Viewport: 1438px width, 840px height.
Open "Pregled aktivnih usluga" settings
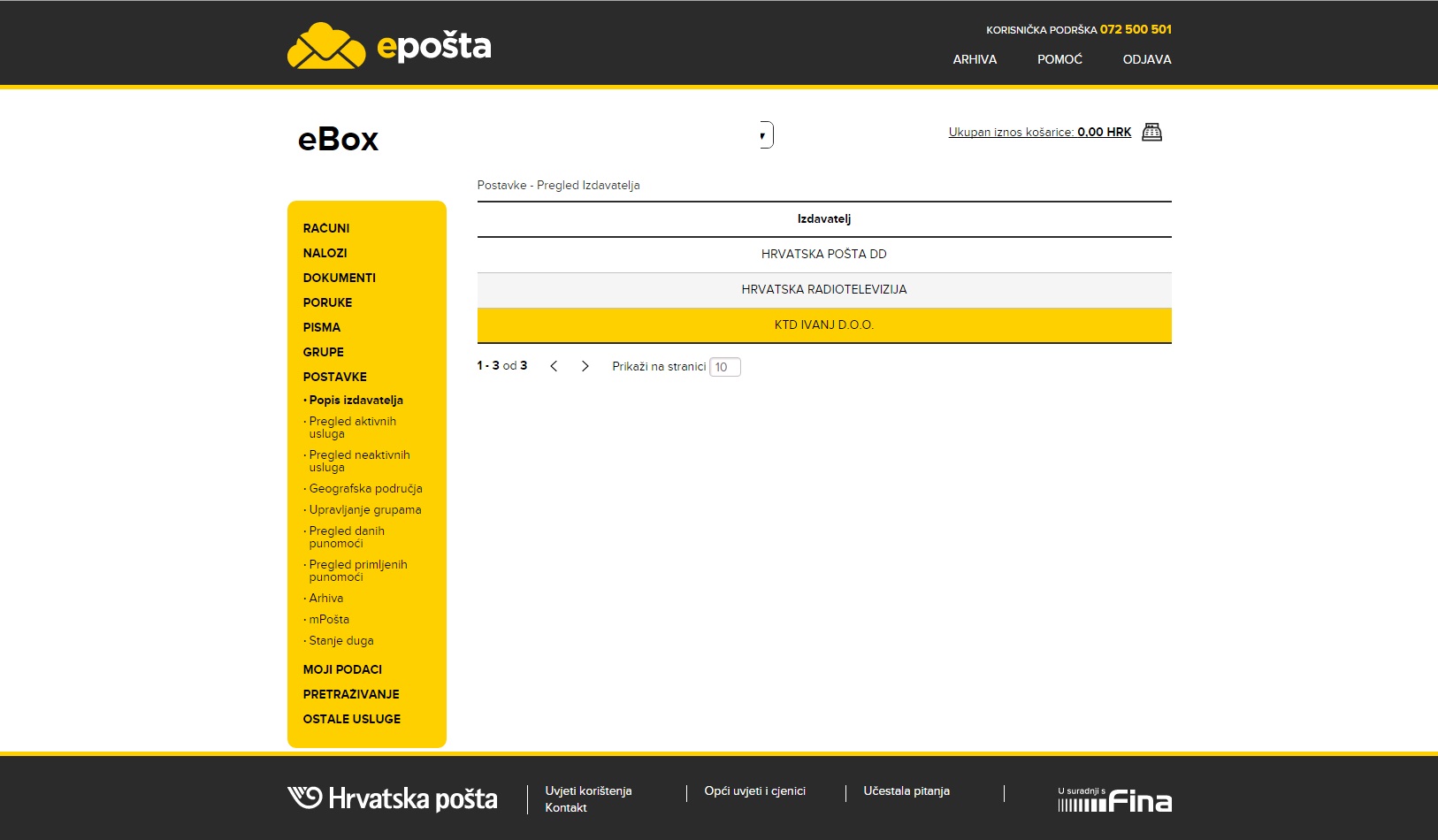(x=352, y=427)
